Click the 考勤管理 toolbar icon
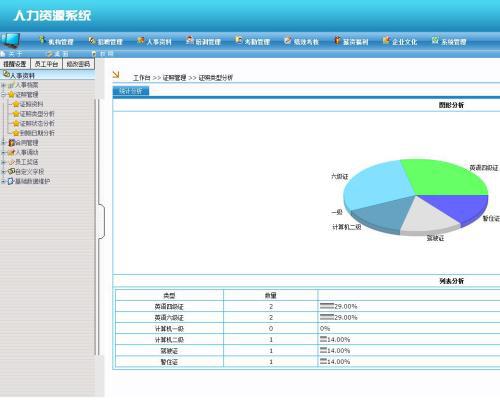 click(239, 40)
